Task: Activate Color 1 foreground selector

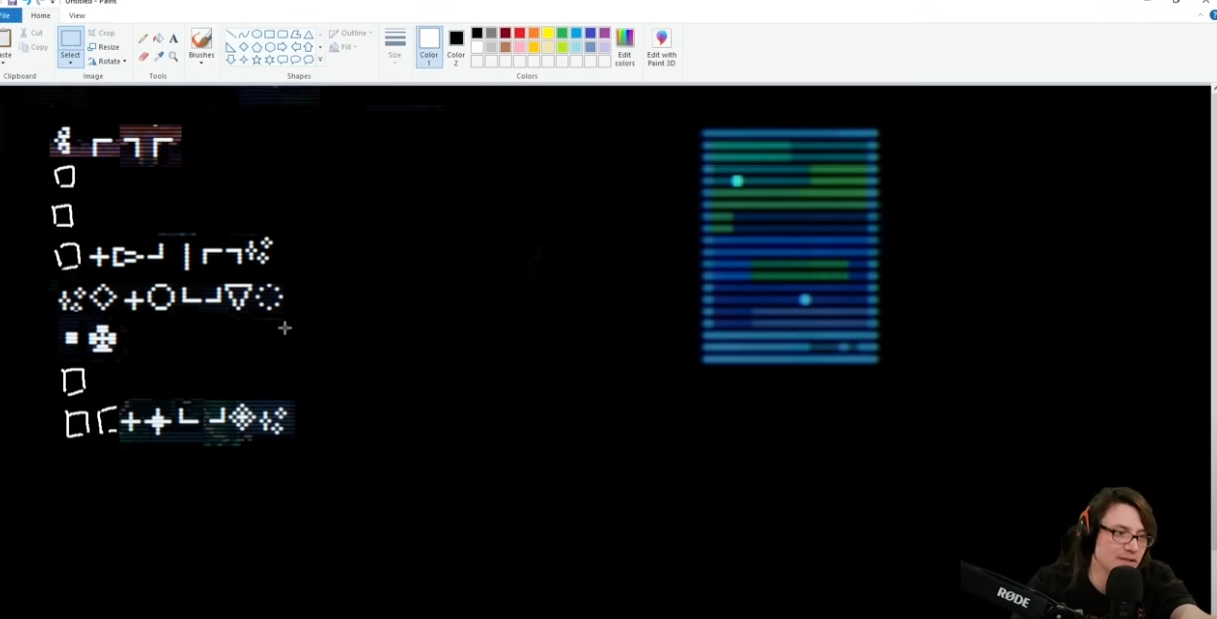Action: pyautogui.click(x=429, y=46)
